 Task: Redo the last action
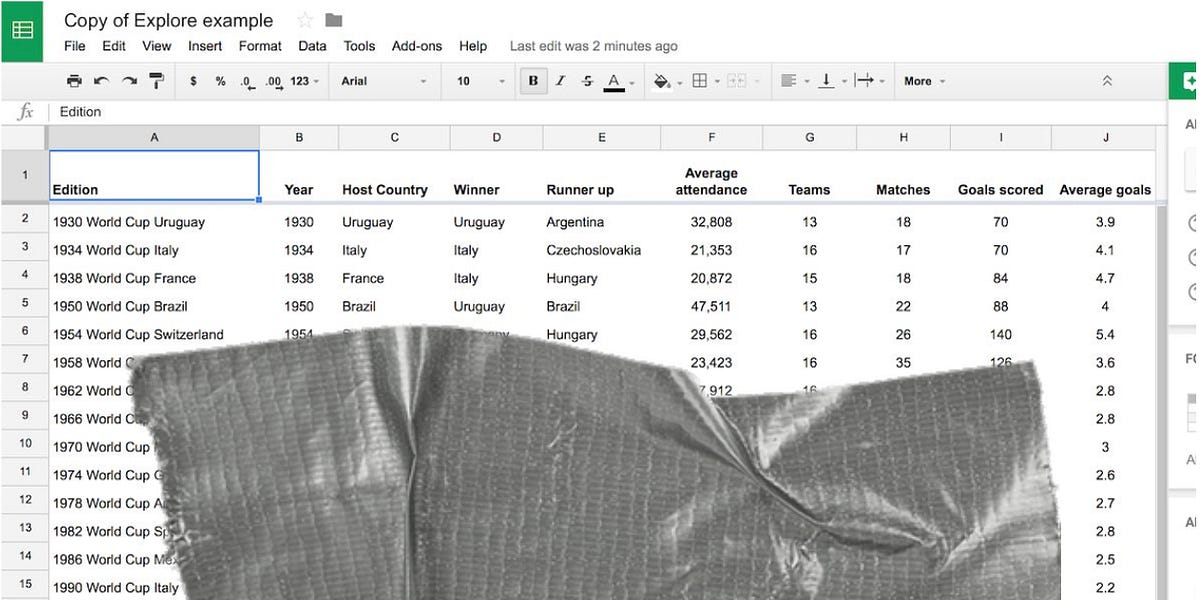[129, 81]
